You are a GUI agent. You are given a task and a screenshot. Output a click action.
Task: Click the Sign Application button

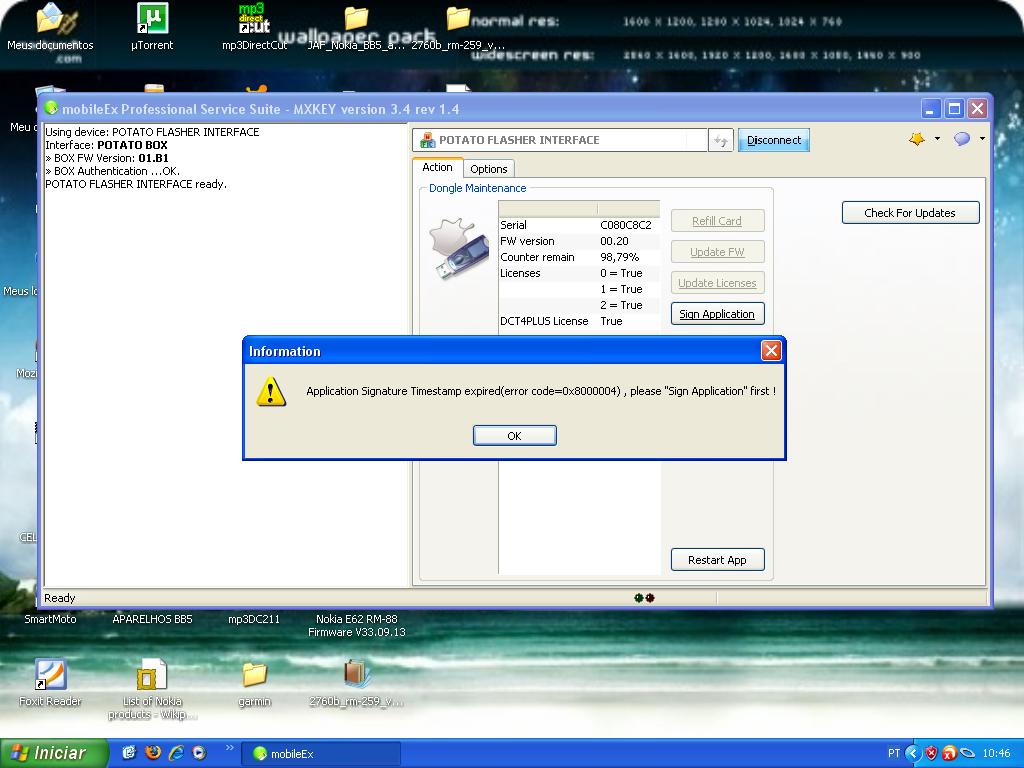pos(717,314)
